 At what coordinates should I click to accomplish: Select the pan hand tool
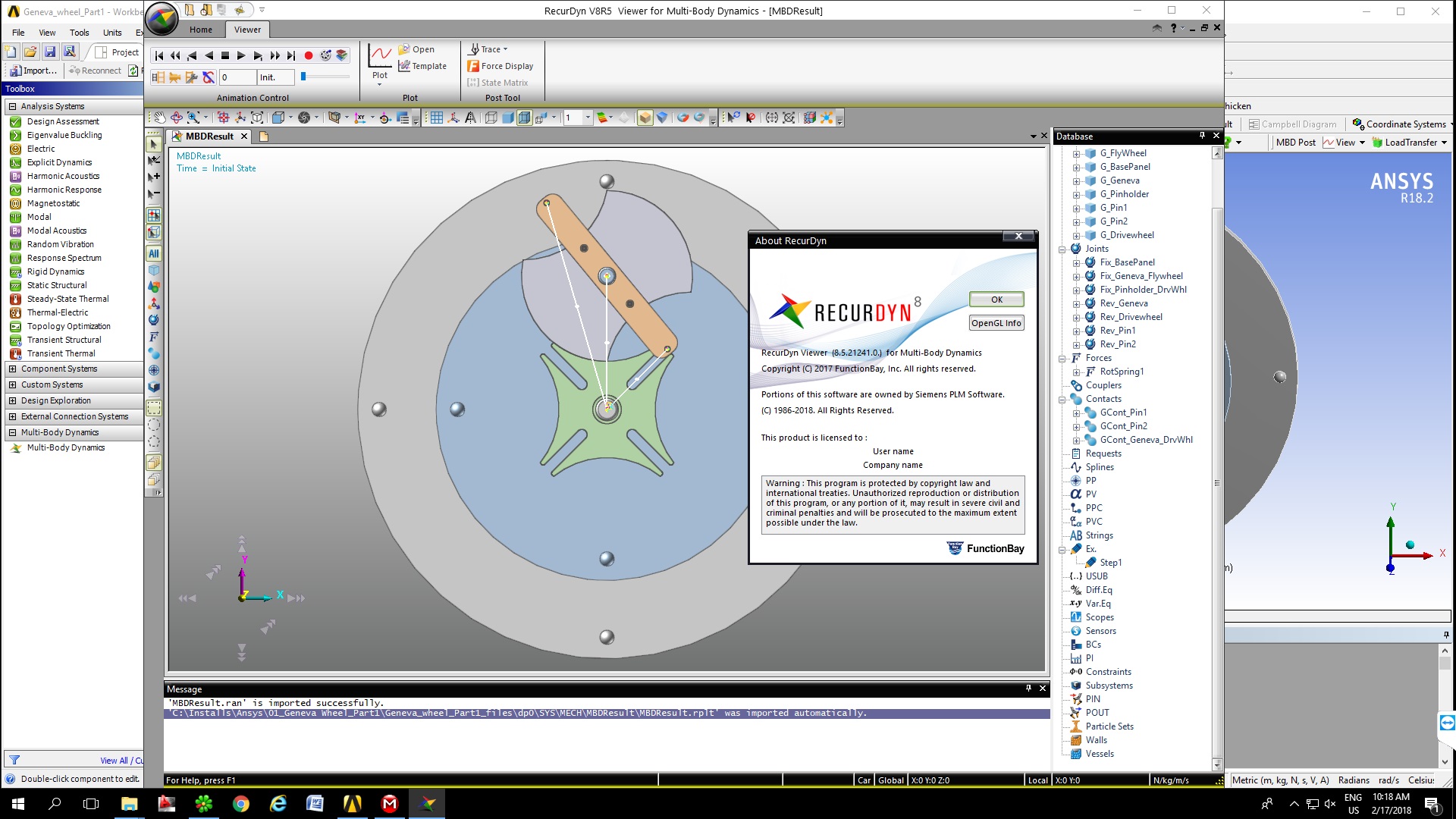159,118
